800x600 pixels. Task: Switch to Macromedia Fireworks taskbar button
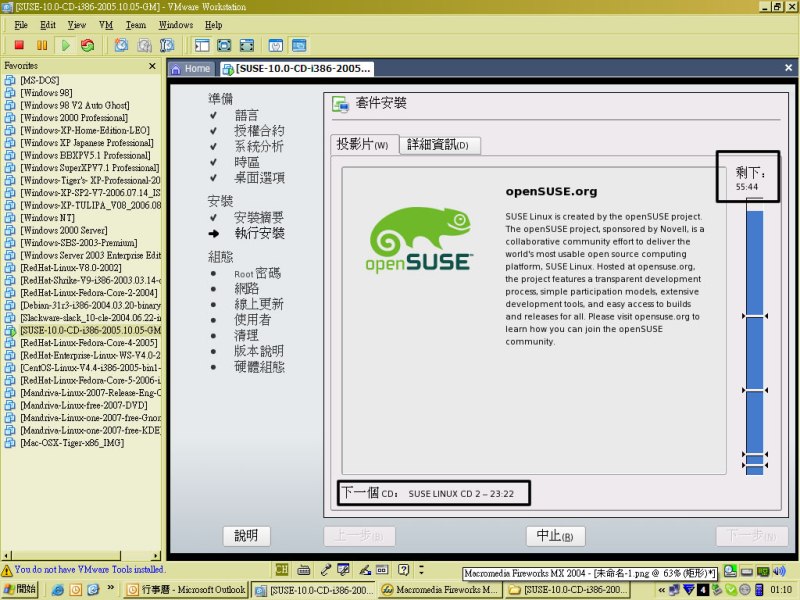pyautogui.click(x=440, y=590)
